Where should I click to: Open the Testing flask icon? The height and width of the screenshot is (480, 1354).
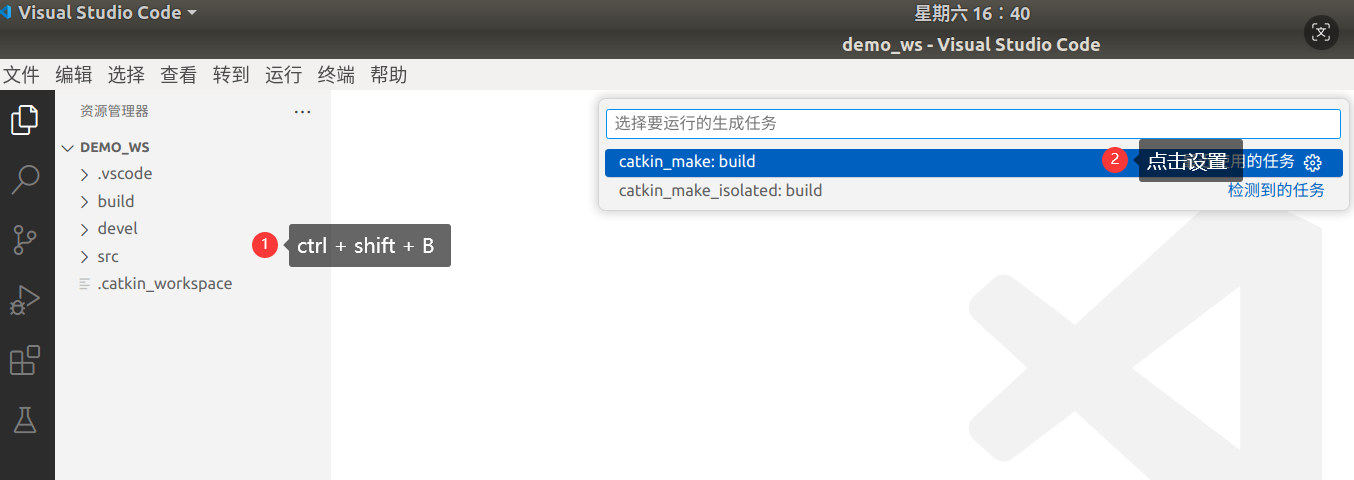pos(24,420)
